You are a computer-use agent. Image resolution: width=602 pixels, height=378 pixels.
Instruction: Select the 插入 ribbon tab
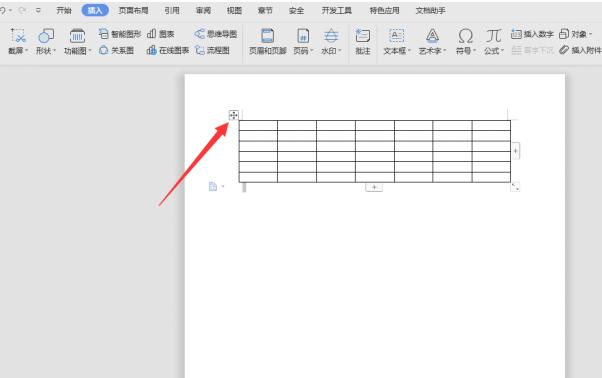(95, 10)
